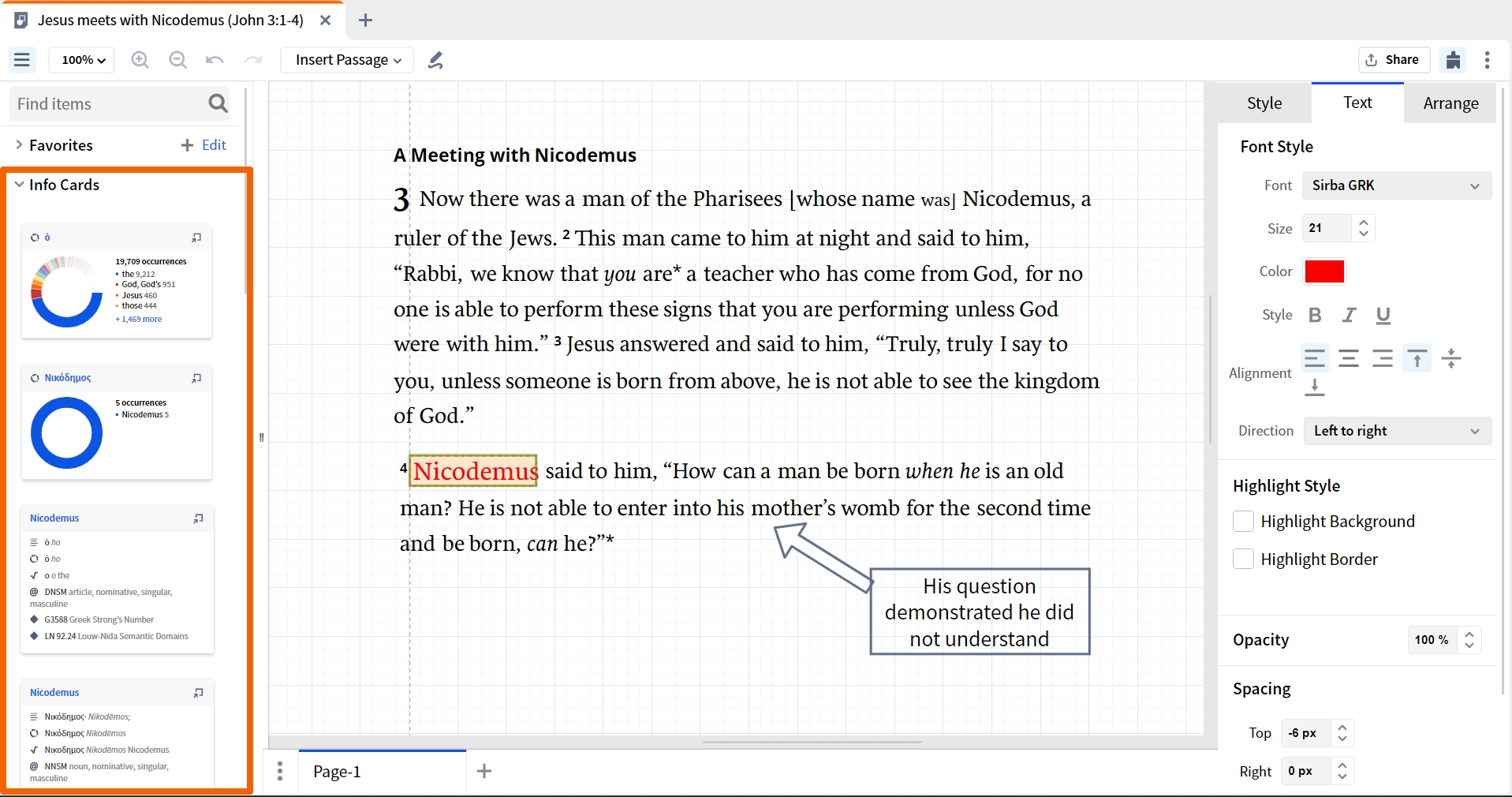Select the pen drawing tool icon
This screenshot has width=1512, height=797.
(435, 60)
